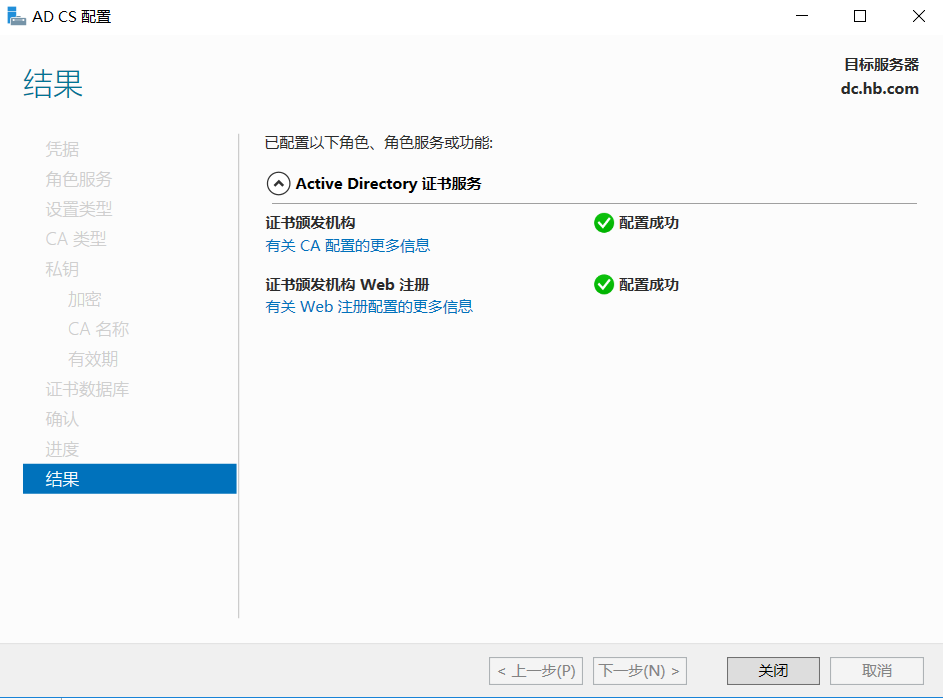Viewport: 943px width, 700px height.
Task: Close the AD CS 配置 window with X
Action: (x=918, y=16)
